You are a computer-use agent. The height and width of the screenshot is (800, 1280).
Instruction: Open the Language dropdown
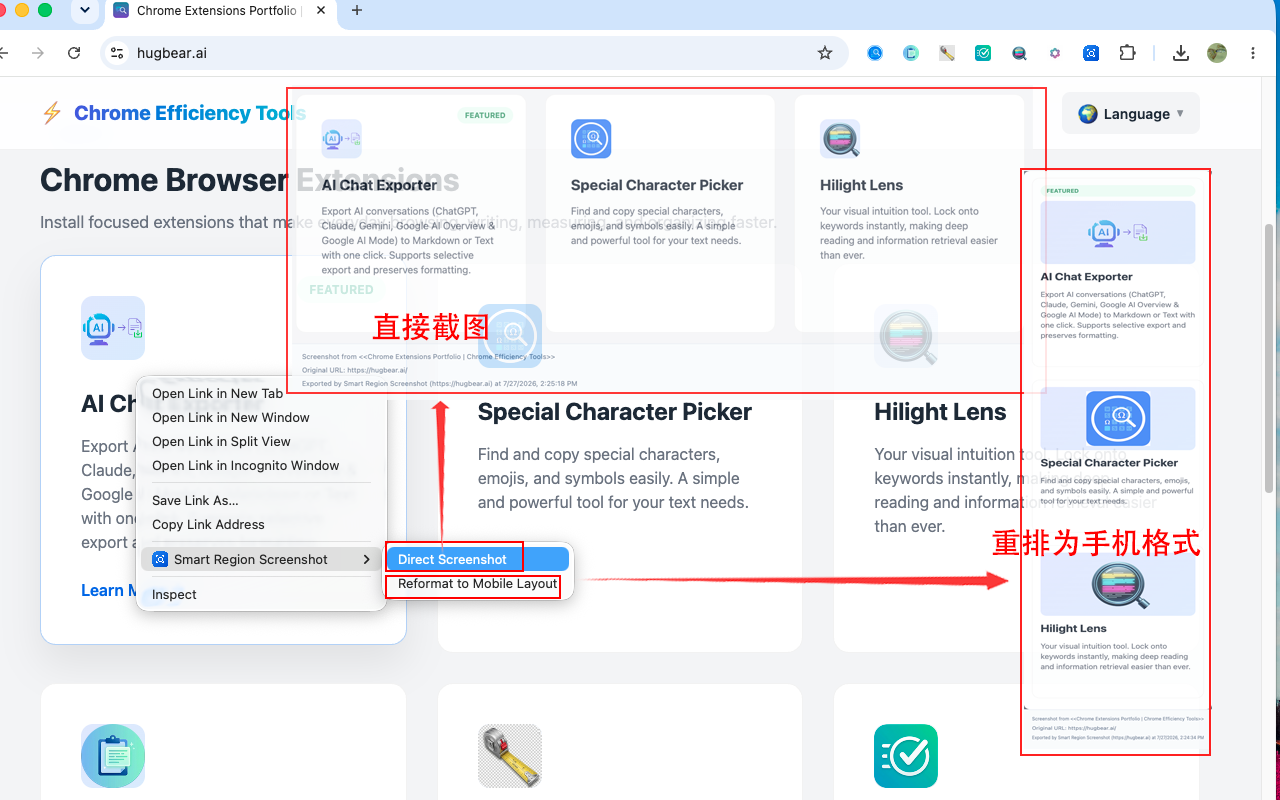pyautogui.click(x=1131, y=114)
